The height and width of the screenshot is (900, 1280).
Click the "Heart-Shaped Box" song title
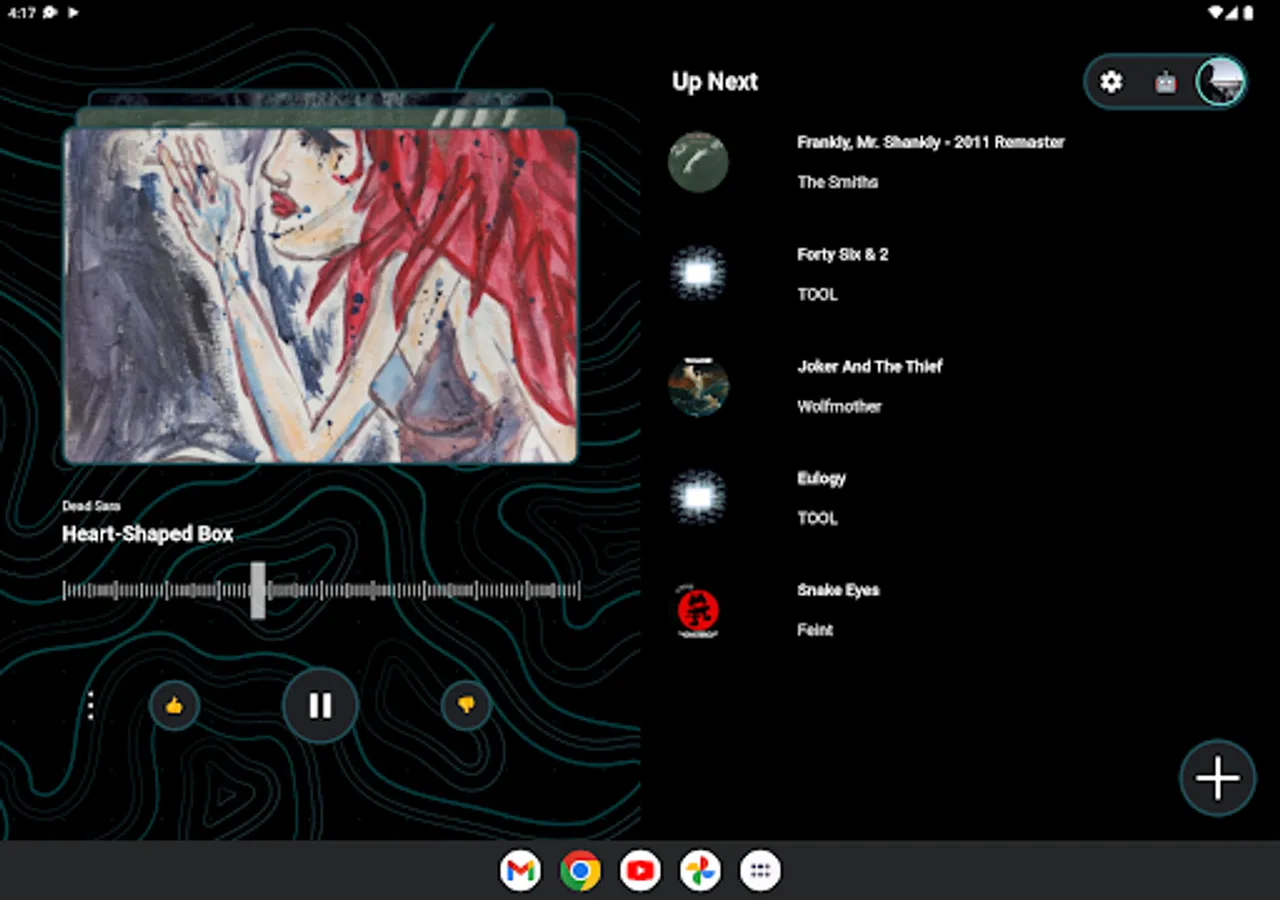click(148, 534)
